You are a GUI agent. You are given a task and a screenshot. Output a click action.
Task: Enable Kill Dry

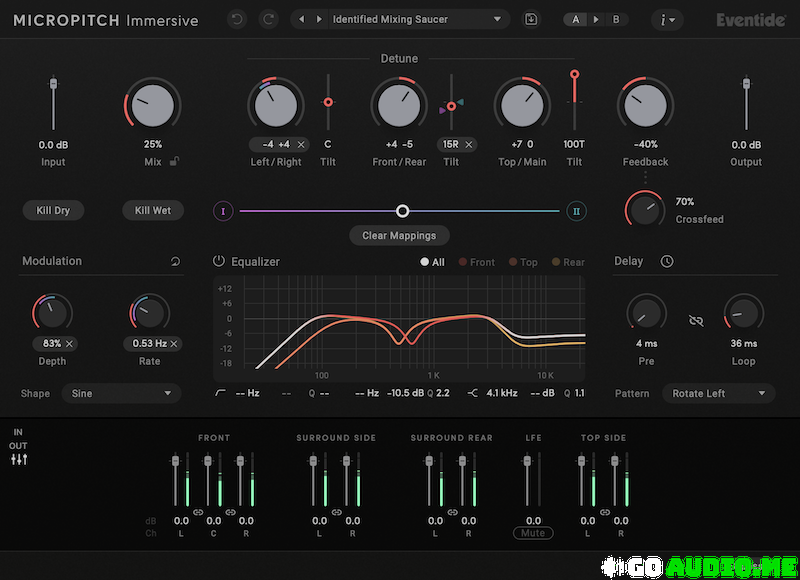coord(53,210)
